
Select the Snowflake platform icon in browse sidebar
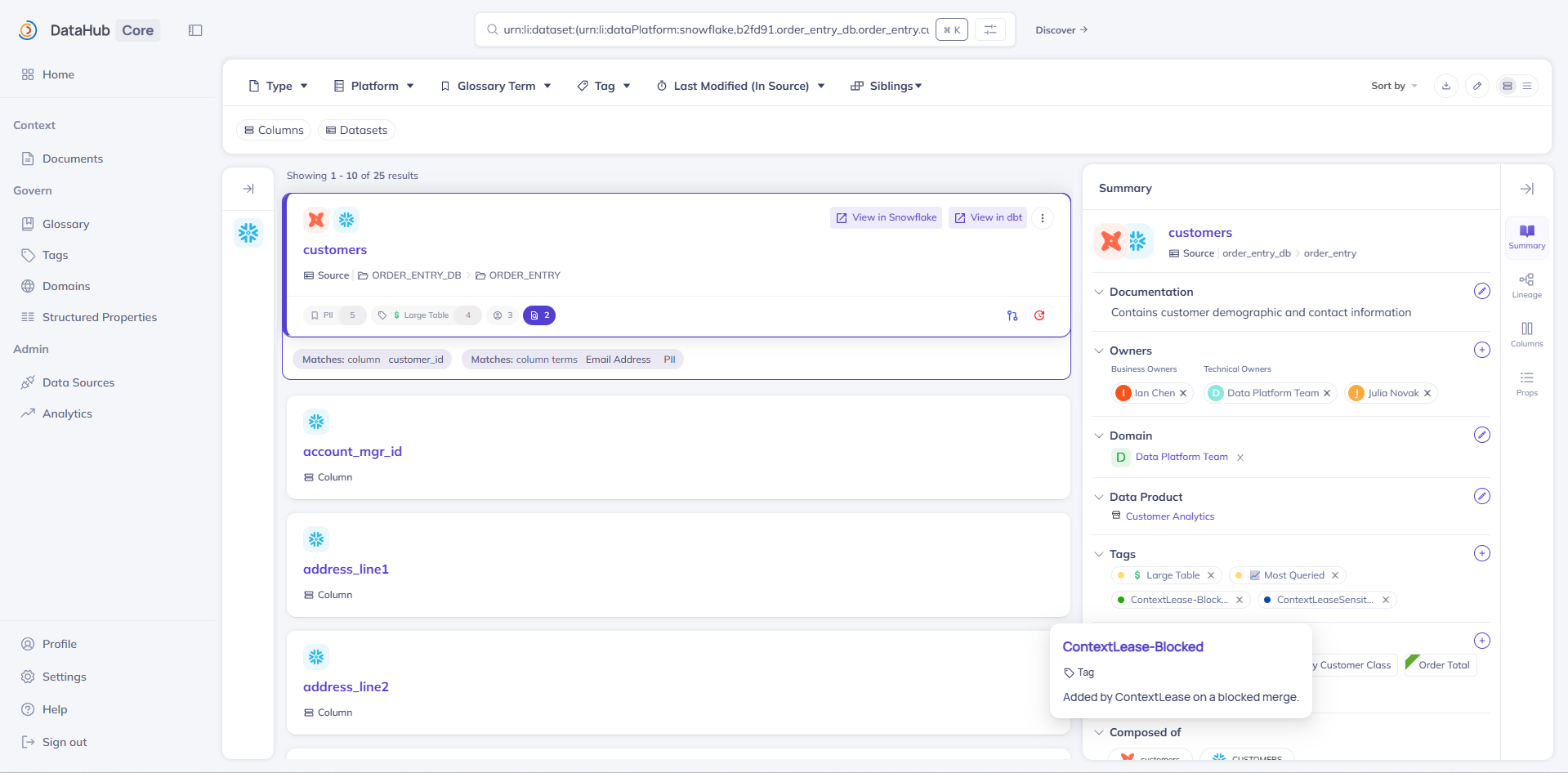[248, 234]
